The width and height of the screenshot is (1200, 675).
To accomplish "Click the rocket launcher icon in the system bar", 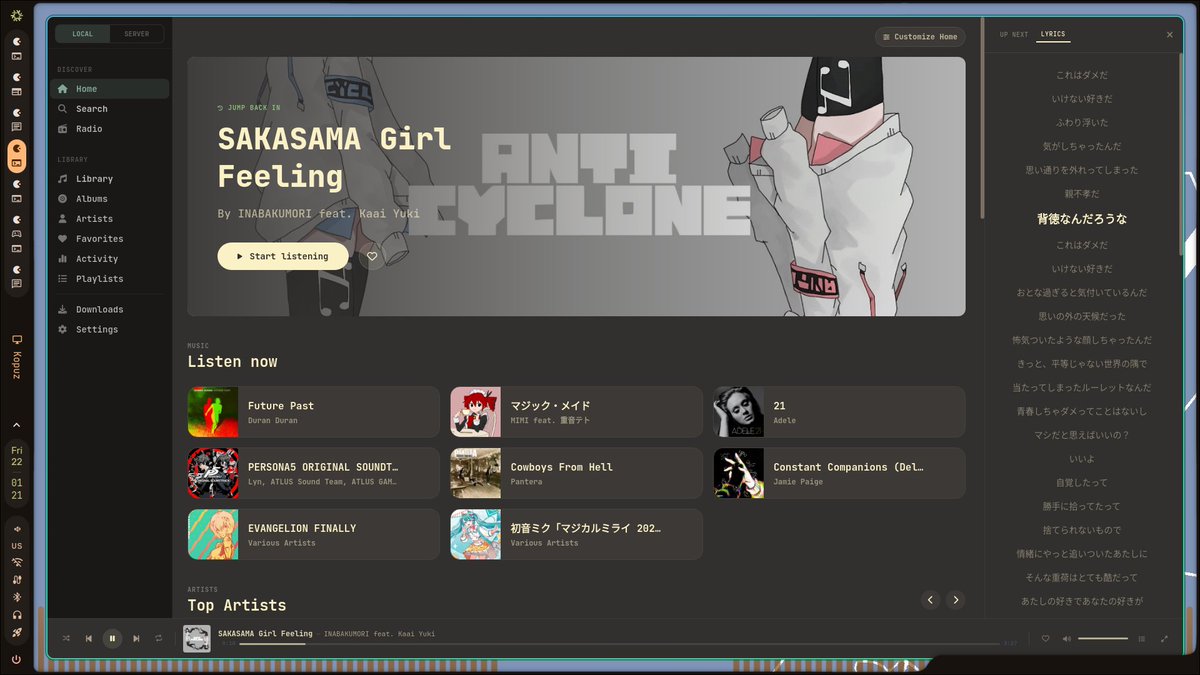I will [x=16, y=632].
